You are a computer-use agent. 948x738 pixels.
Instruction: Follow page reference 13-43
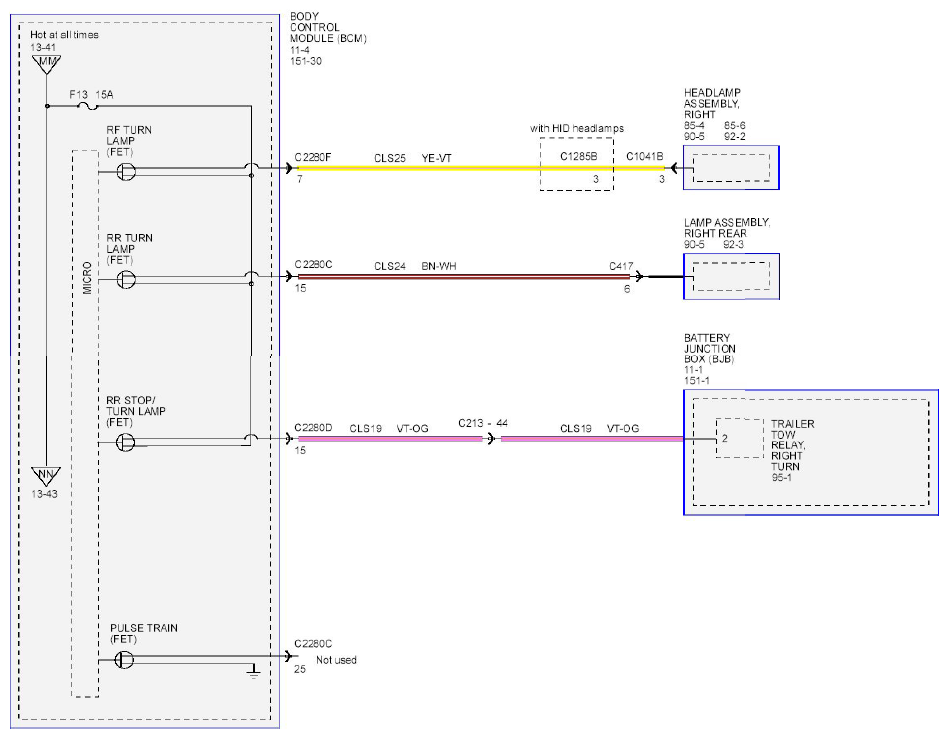(x=44, y=494)
